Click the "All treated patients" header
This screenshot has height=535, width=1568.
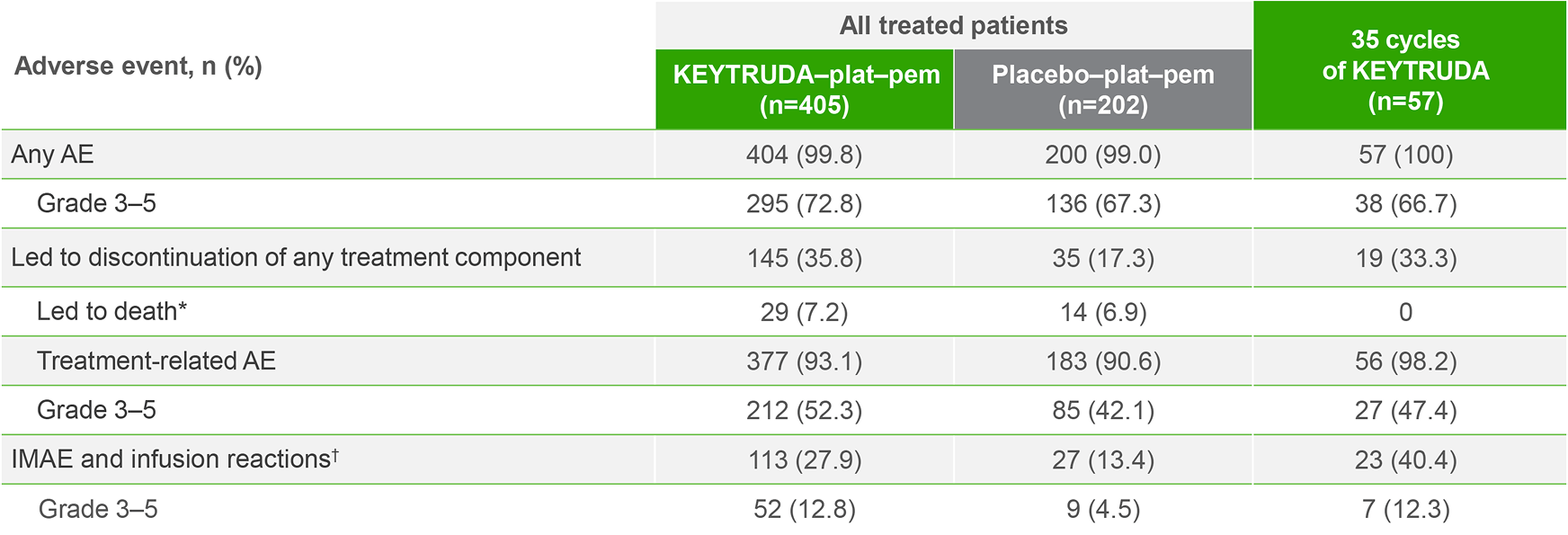[953, 25]
